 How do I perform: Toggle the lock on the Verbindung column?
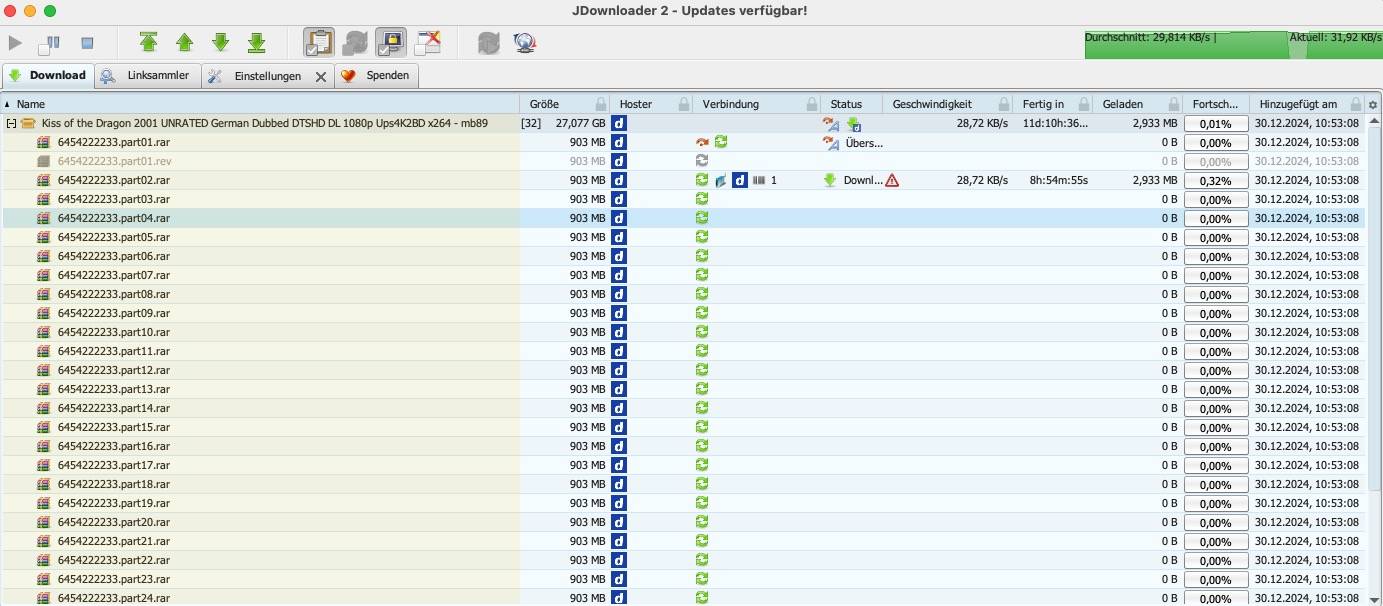pyautogui.click(x=812, y=104)
